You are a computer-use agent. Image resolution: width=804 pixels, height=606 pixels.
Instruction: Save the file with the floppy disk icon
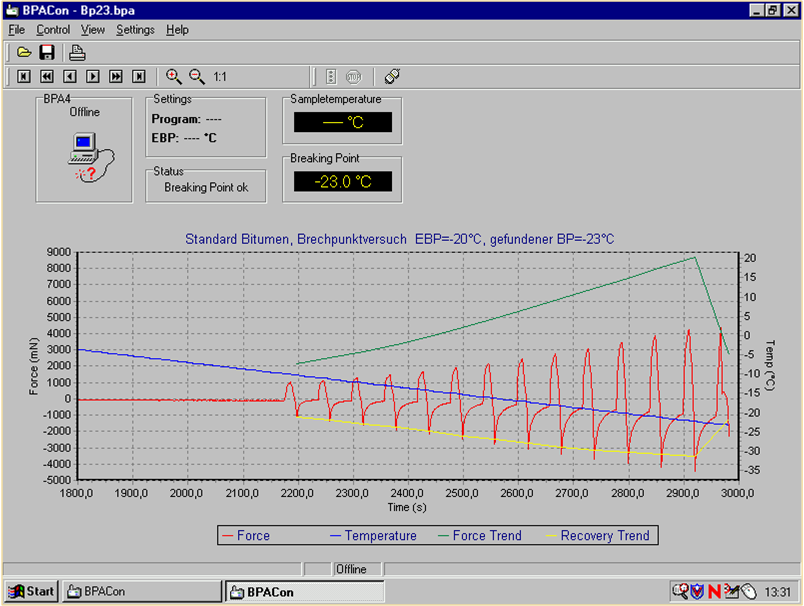pos(46,53)
